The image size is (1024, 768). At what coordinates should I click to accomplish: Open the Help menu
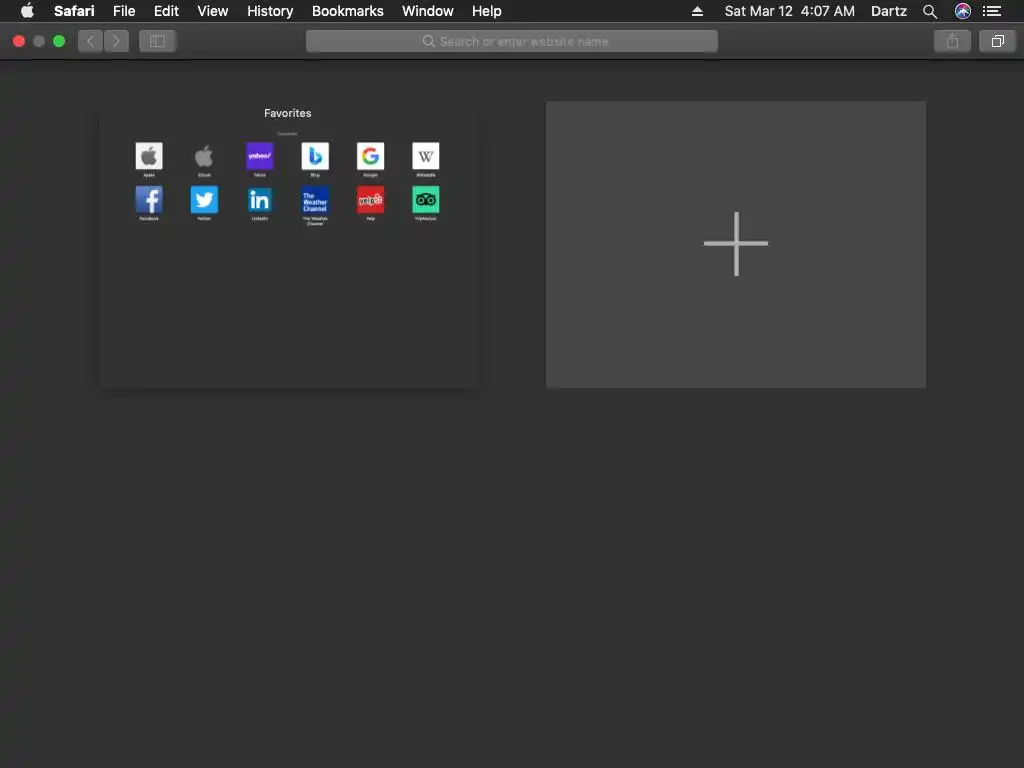(487, 11)
